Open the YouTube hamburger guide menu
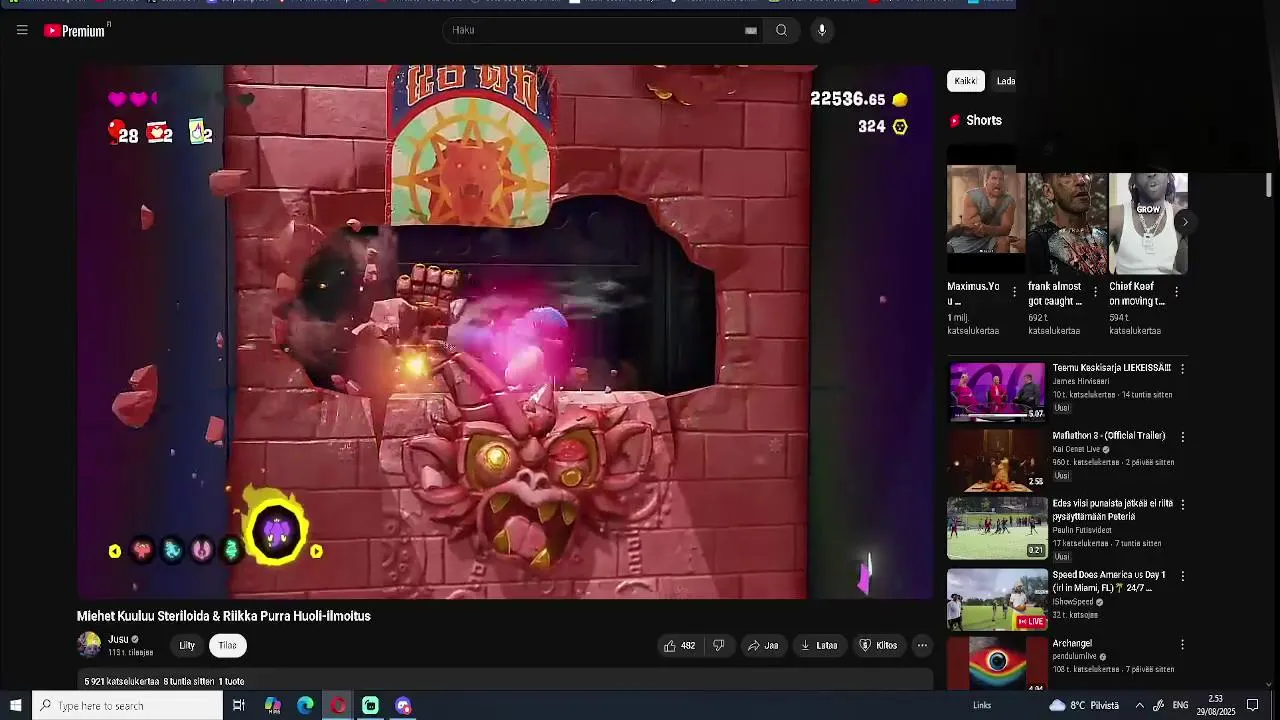 pyautogui.click(x=22, y=30)
